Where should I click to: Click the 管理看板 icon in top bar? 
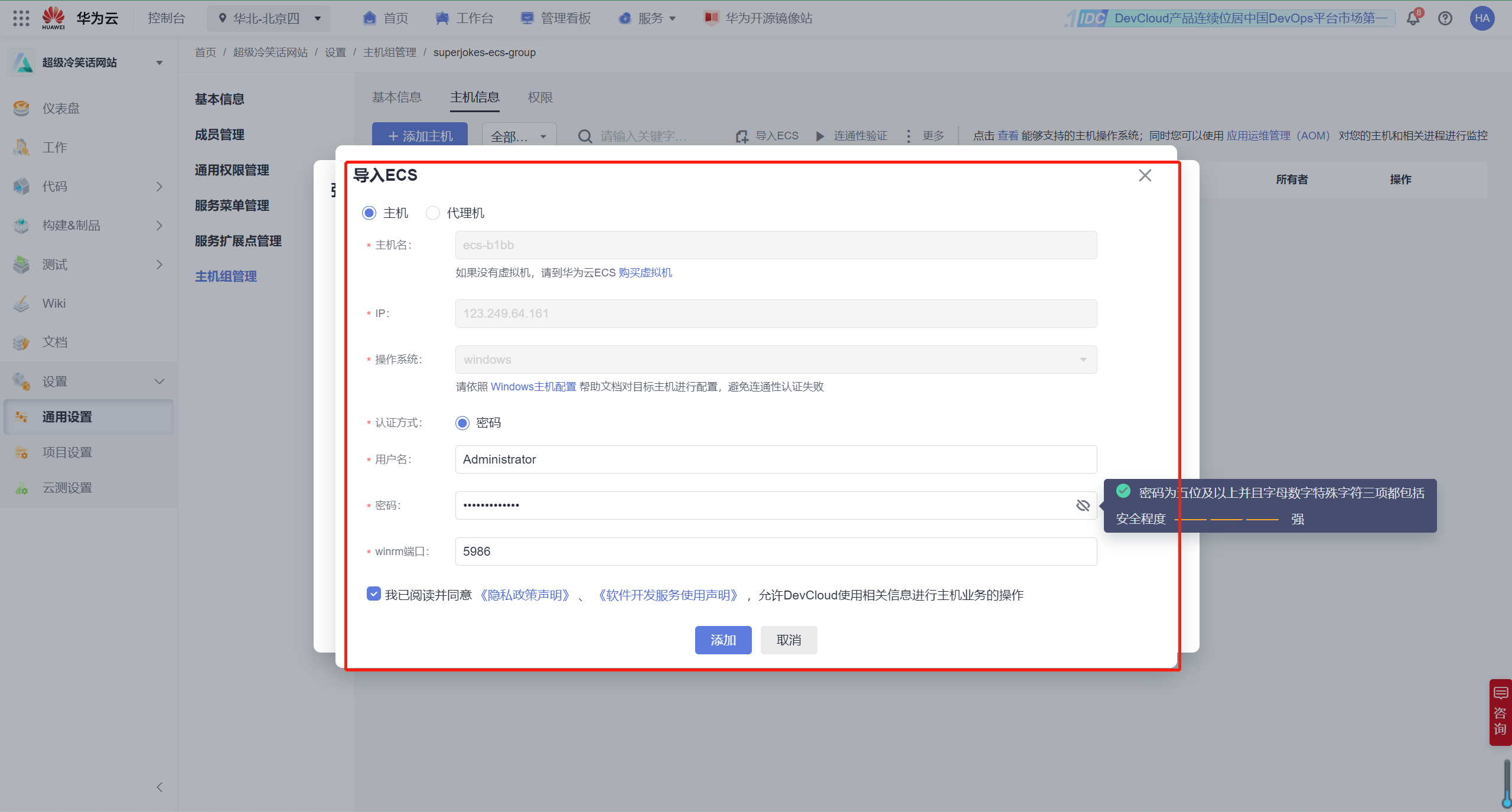[x=527, y=18]
